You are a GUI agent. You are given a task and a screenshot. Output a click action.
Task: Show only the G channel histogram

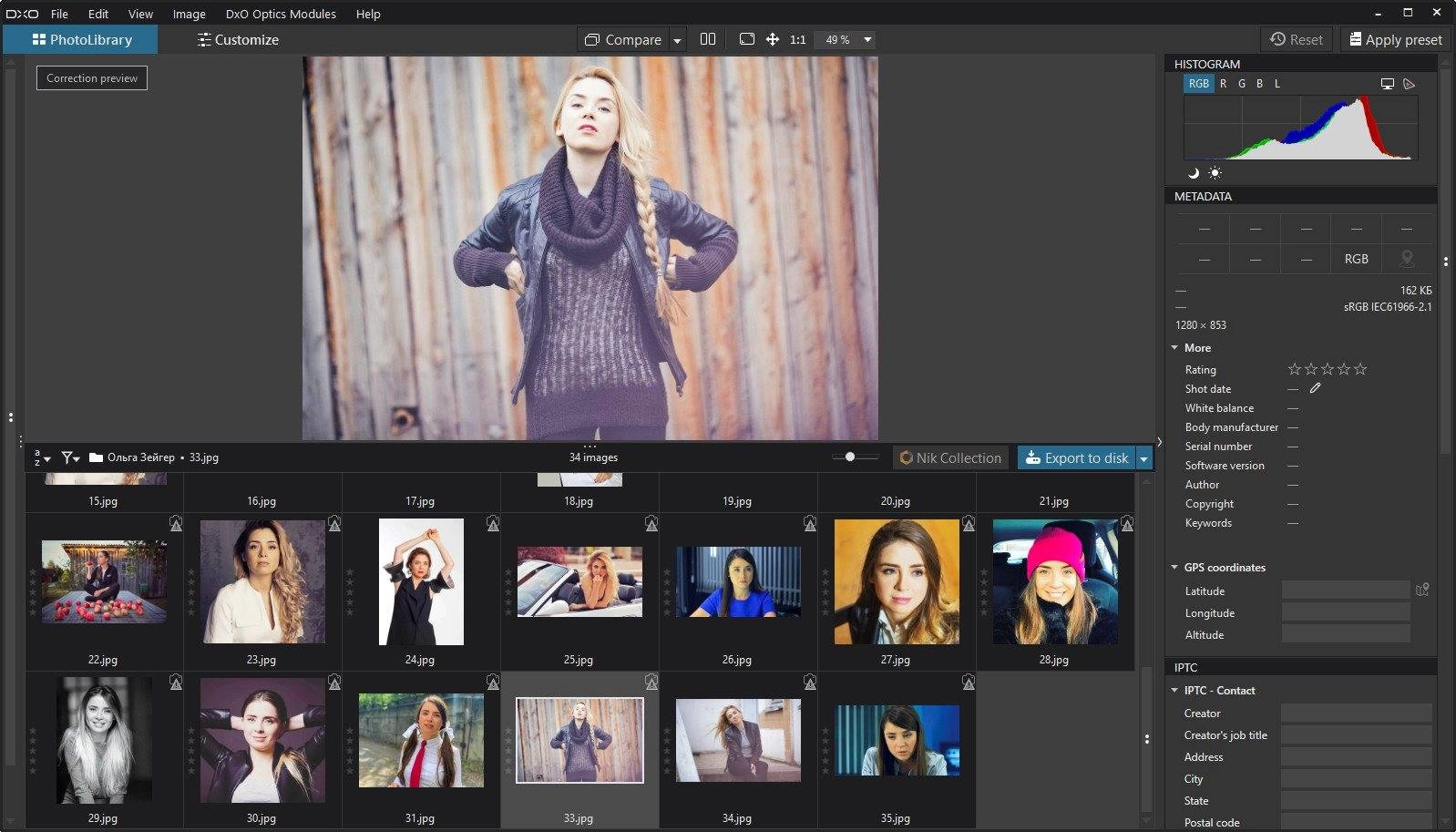1241,84
